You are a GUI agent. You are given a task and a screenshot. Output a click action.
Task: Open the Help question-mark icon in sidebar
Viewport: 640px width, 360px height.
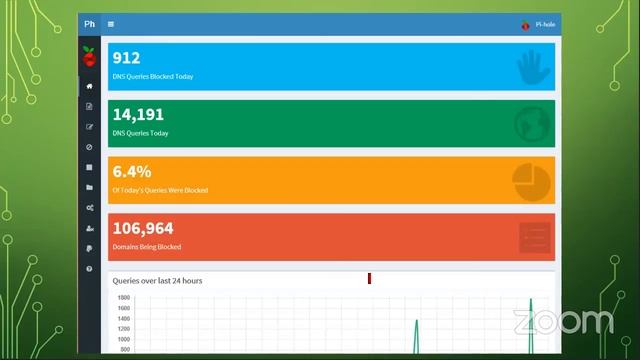point(89,269)
